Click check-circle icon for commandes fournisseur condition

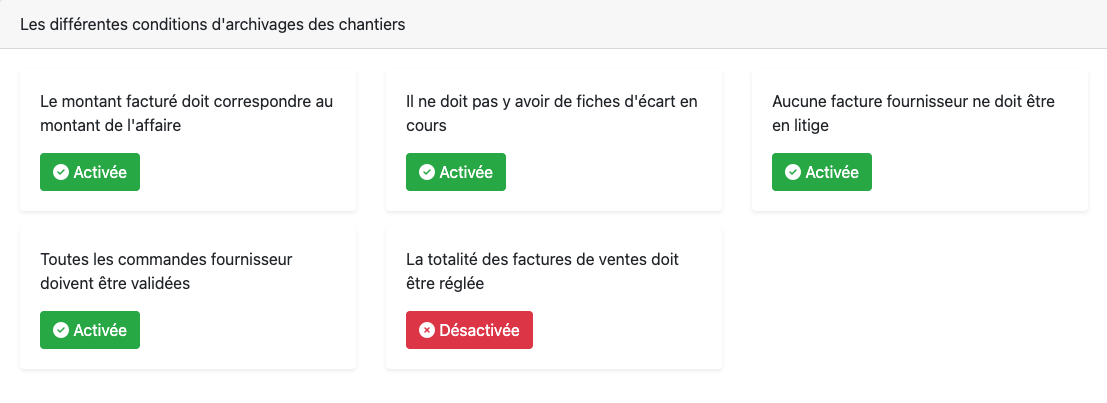(x=61, y=330)
